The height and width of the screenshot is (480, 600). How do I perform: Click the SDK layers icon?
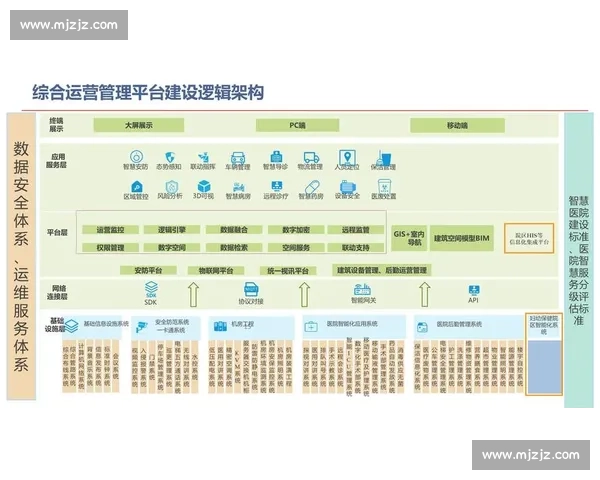pos(151,289)
